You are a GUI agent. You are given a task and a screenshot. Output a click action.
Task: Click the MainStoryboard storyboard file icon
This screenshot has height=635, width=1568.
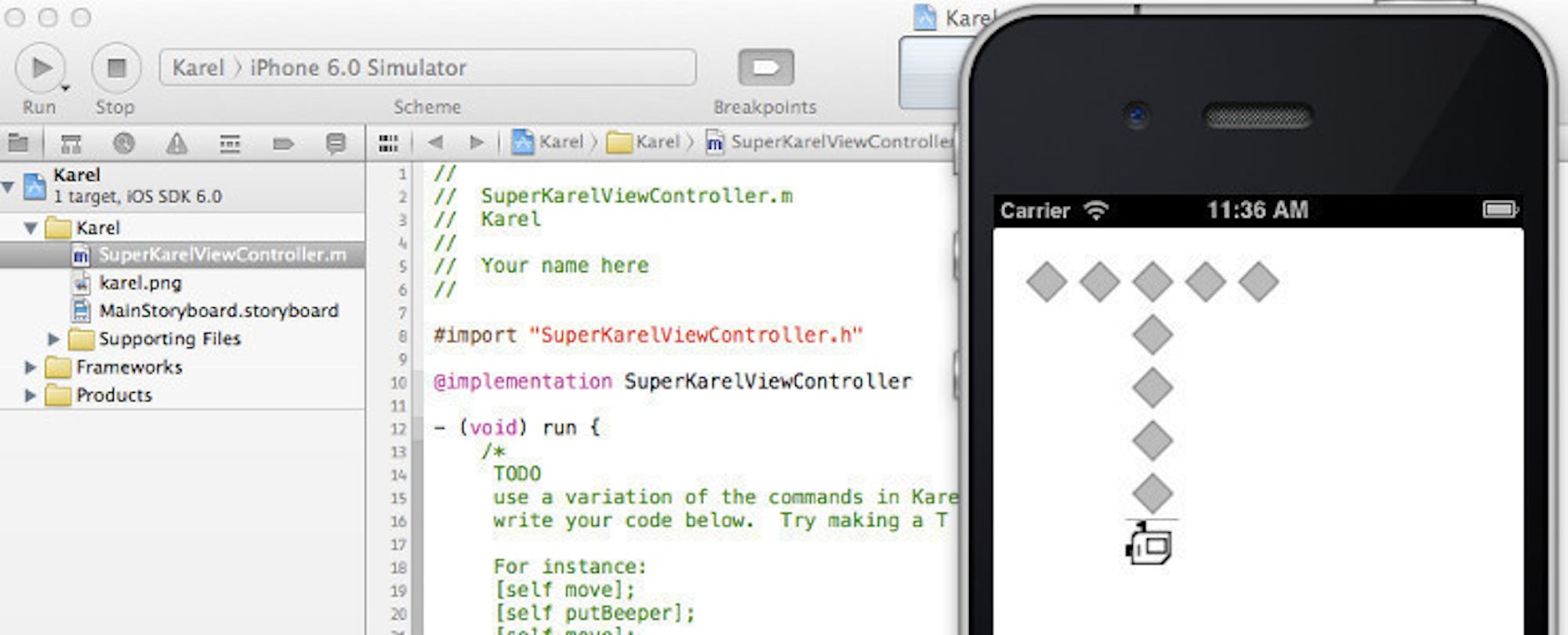tap(81, 310)
